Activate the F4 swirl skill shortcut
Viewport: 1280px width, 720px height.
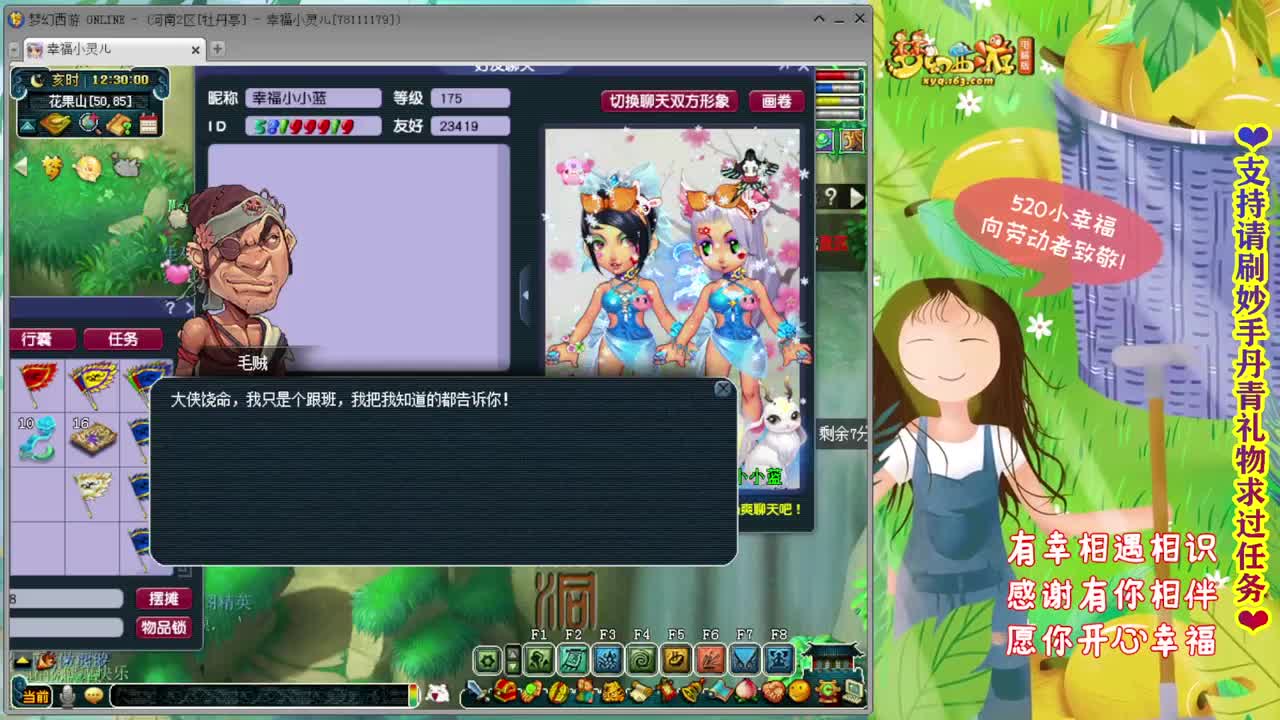[x=642, y=659]
